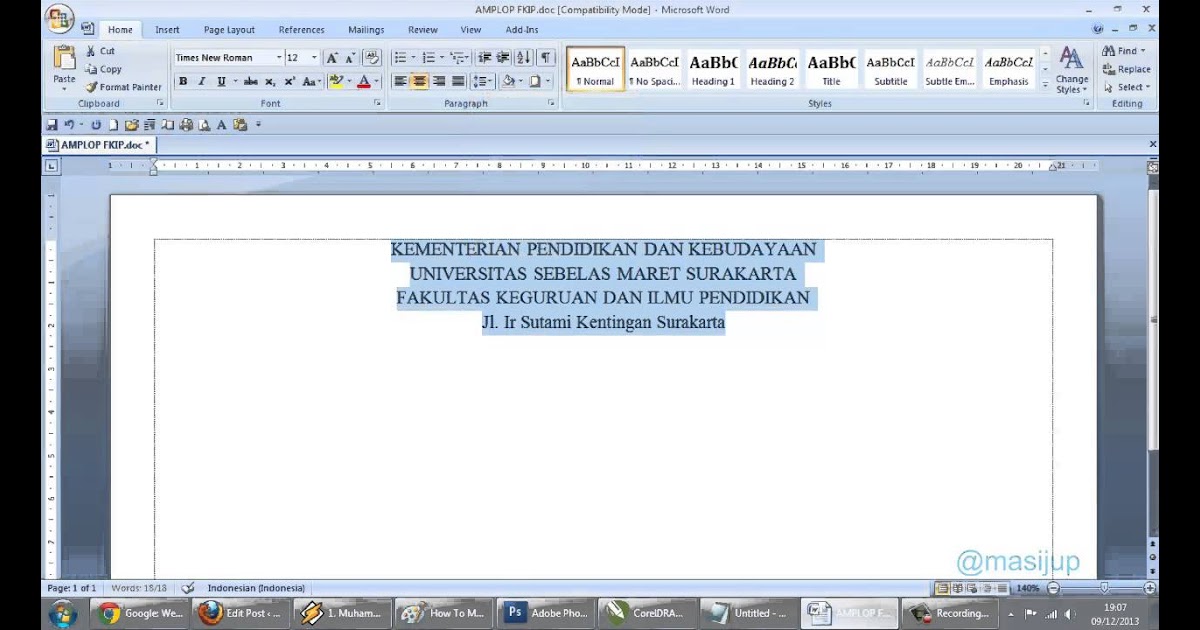Image resolution: width=1200 pixels, height=630 pixels.
Task: Open the Review tab
Action: click(x=423, y=30)
